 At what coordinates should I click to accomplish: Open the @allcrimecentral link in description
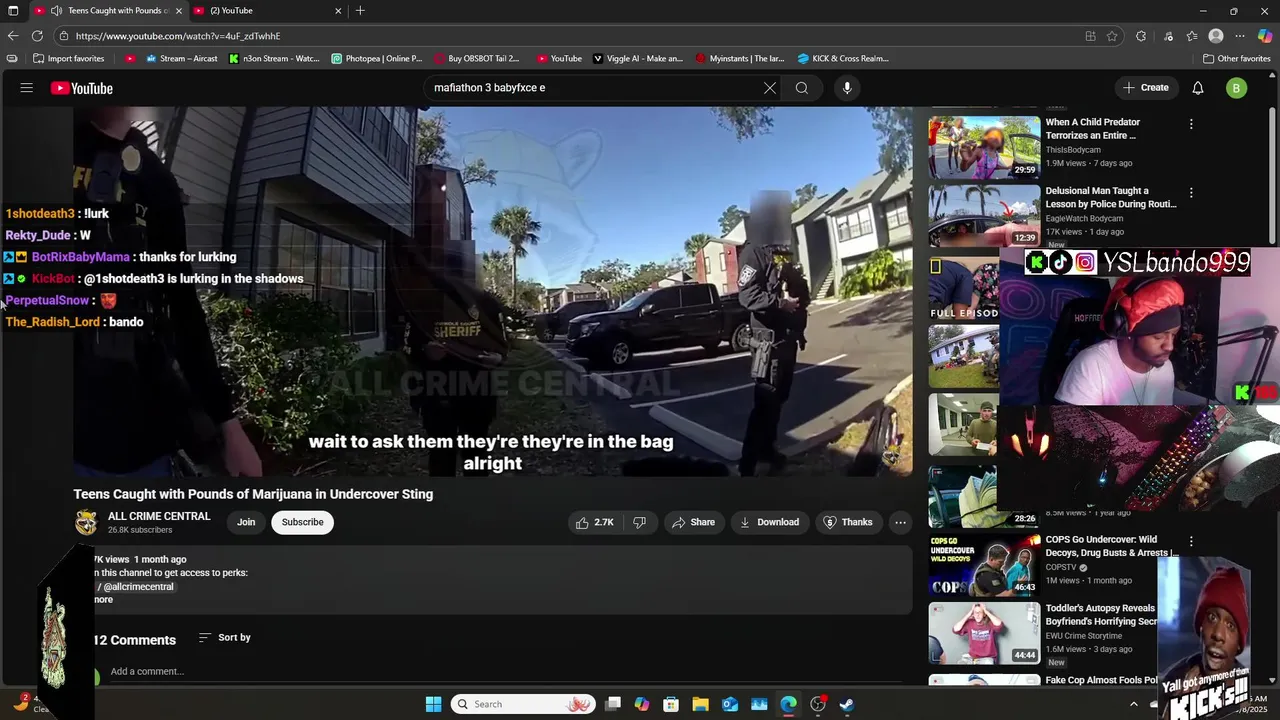pyautogui.click(x=138, y=587)
